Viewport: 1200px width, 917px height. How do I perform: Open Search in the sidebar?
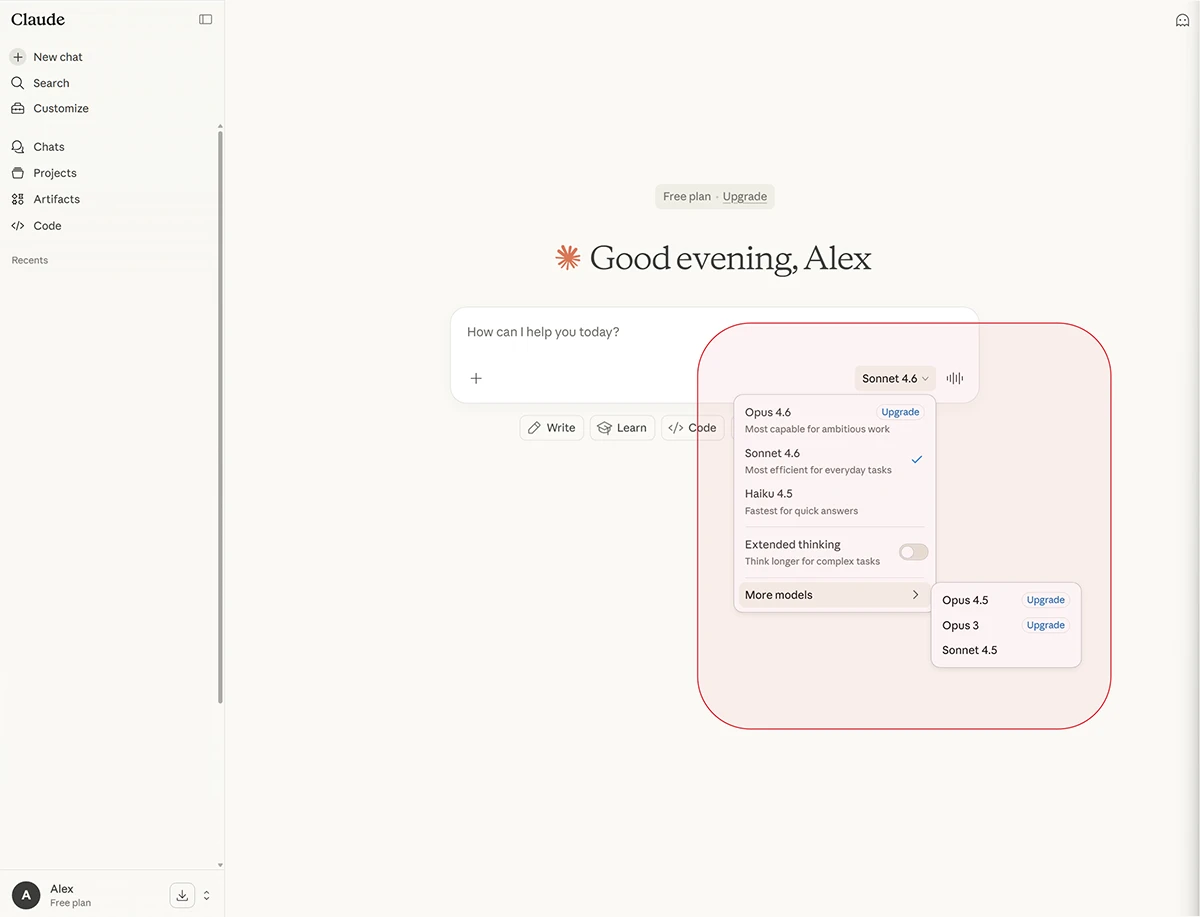point(51,83)
